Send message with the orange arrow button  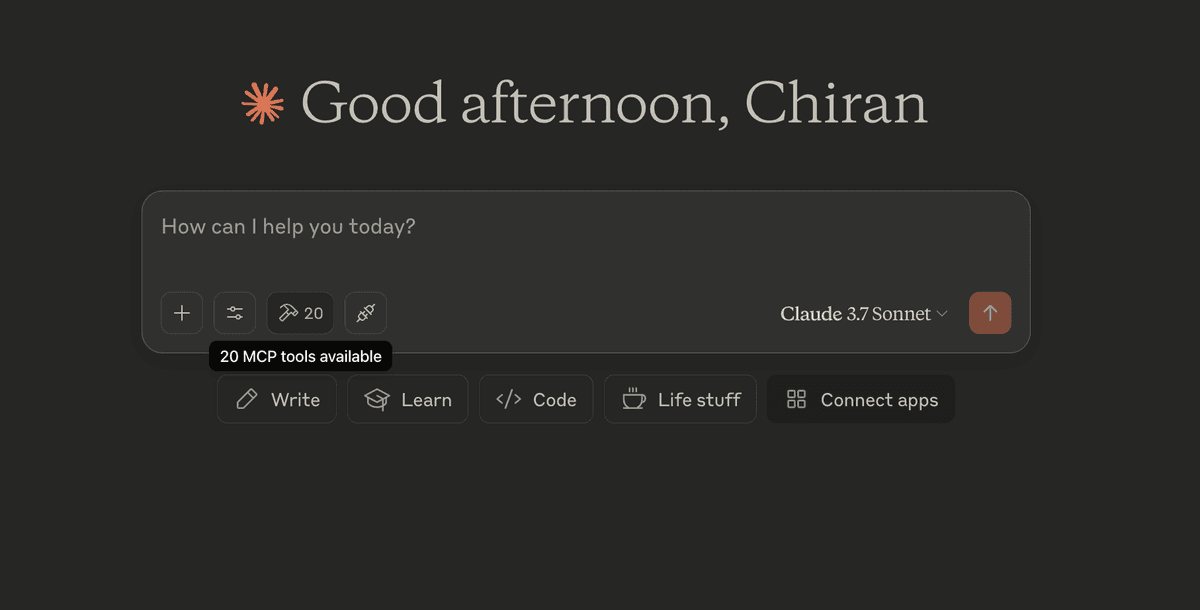click(990, 313)
